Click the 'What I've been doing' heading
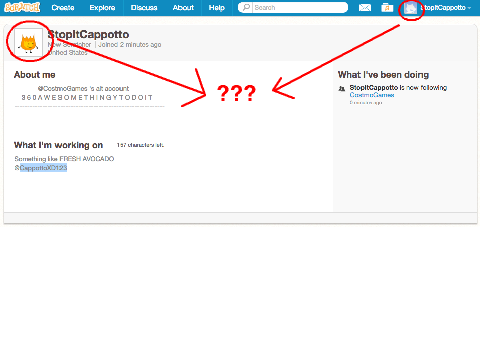 pos(383,75)
